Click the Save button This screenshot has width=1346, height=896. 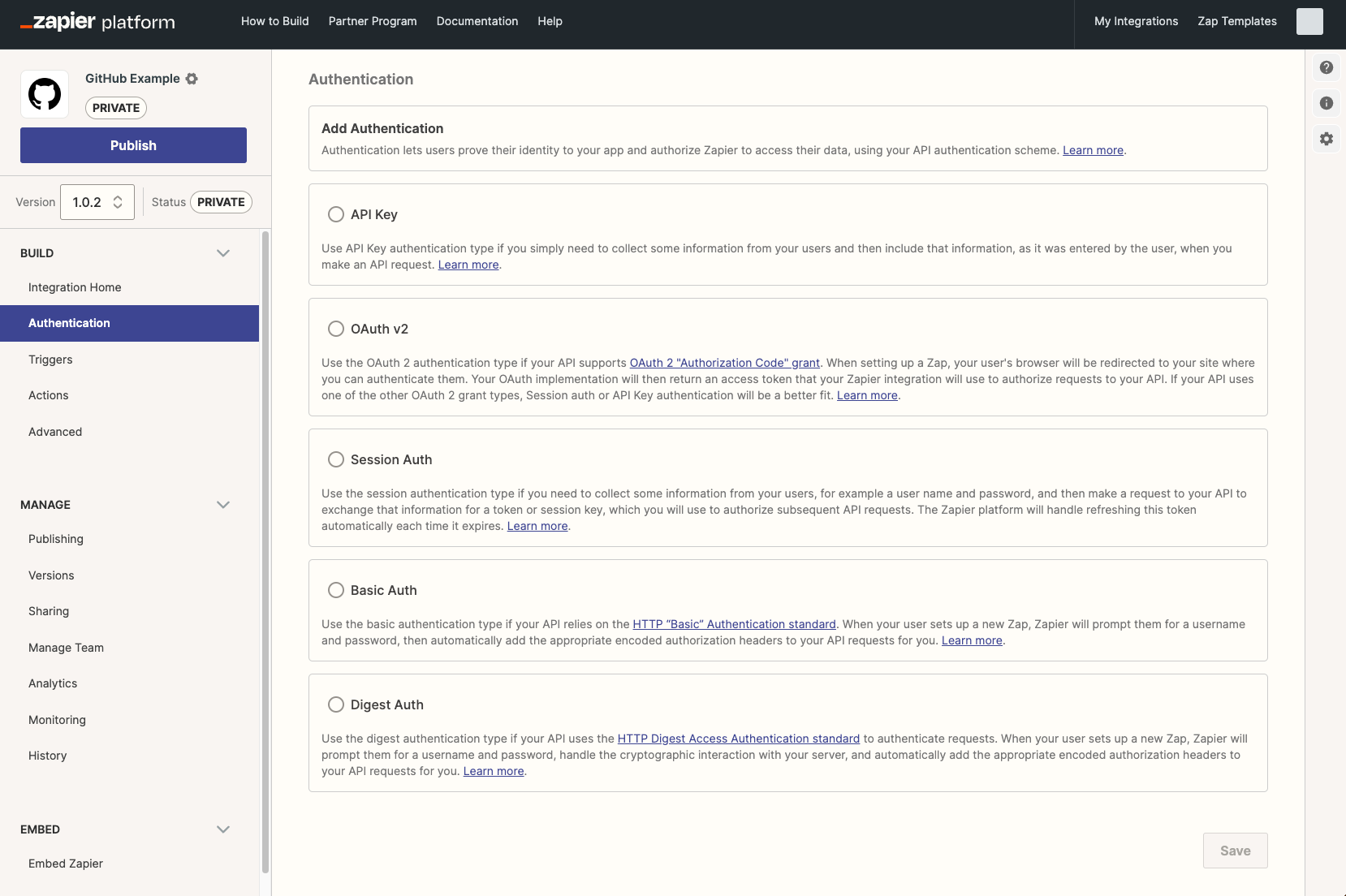pyautogui.click(x=1236, y=851)
